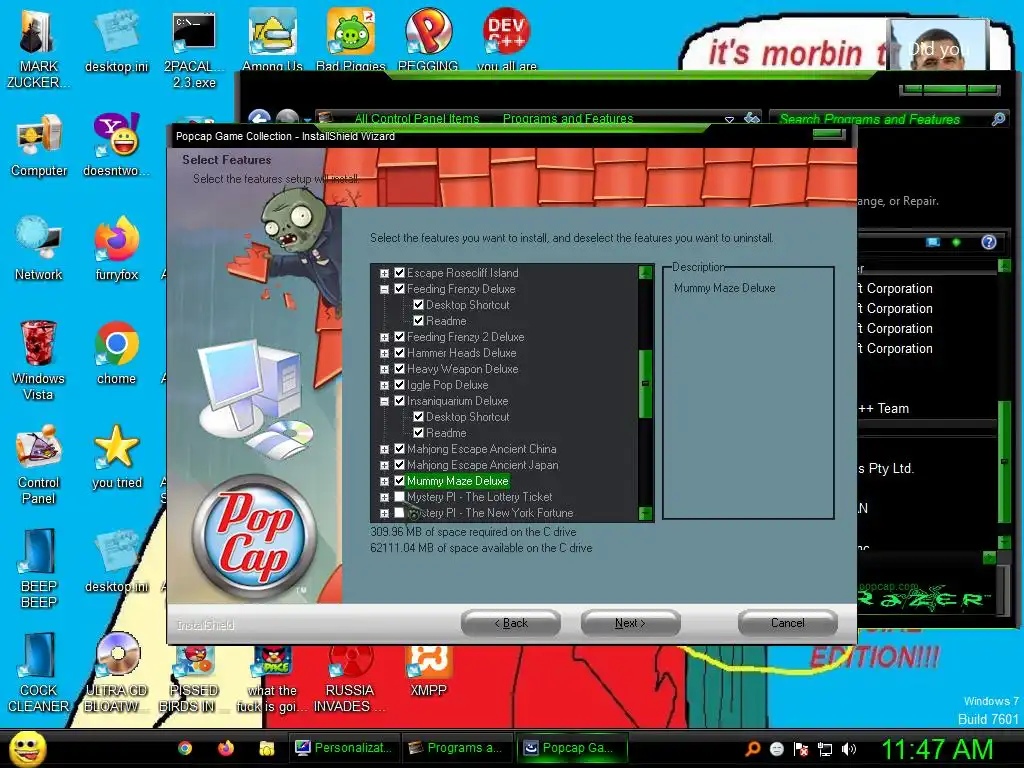Click the magnifier icon in system tray

point(753,749)
